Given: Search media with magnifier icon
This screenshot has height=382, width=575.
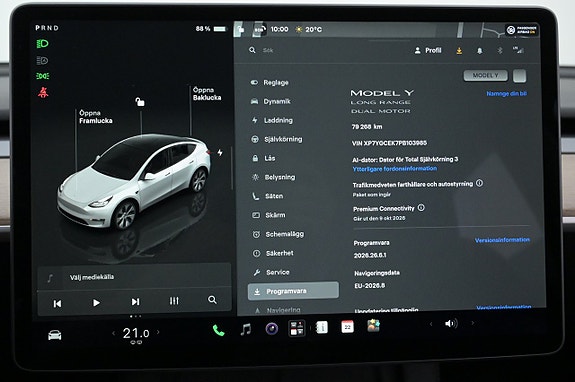Looking at the screenshot, I should 212,300.
